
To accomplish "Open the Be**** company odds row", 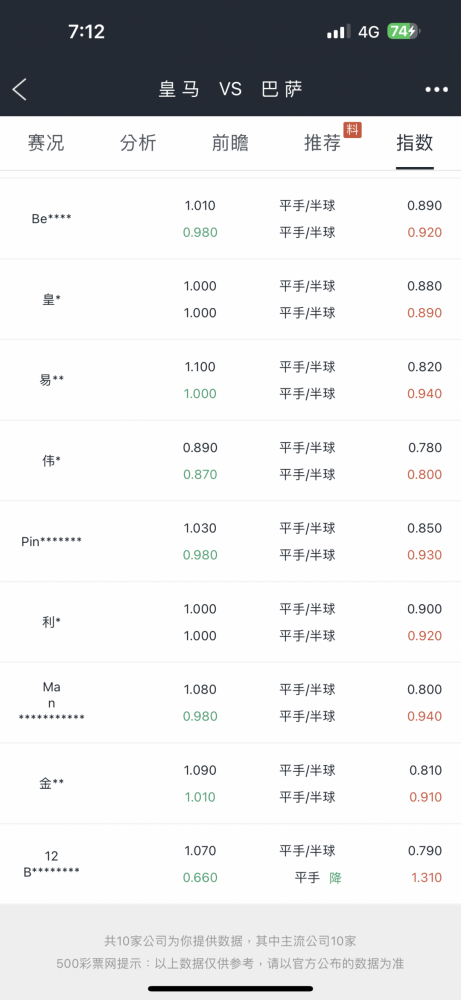I will 230,219.
